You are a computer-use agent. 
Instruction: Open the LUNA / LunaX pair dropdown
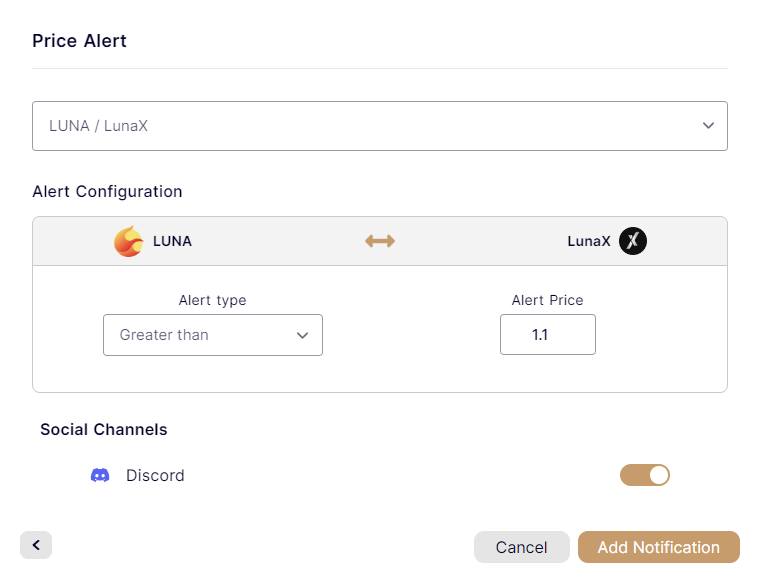tap(379, 126)
